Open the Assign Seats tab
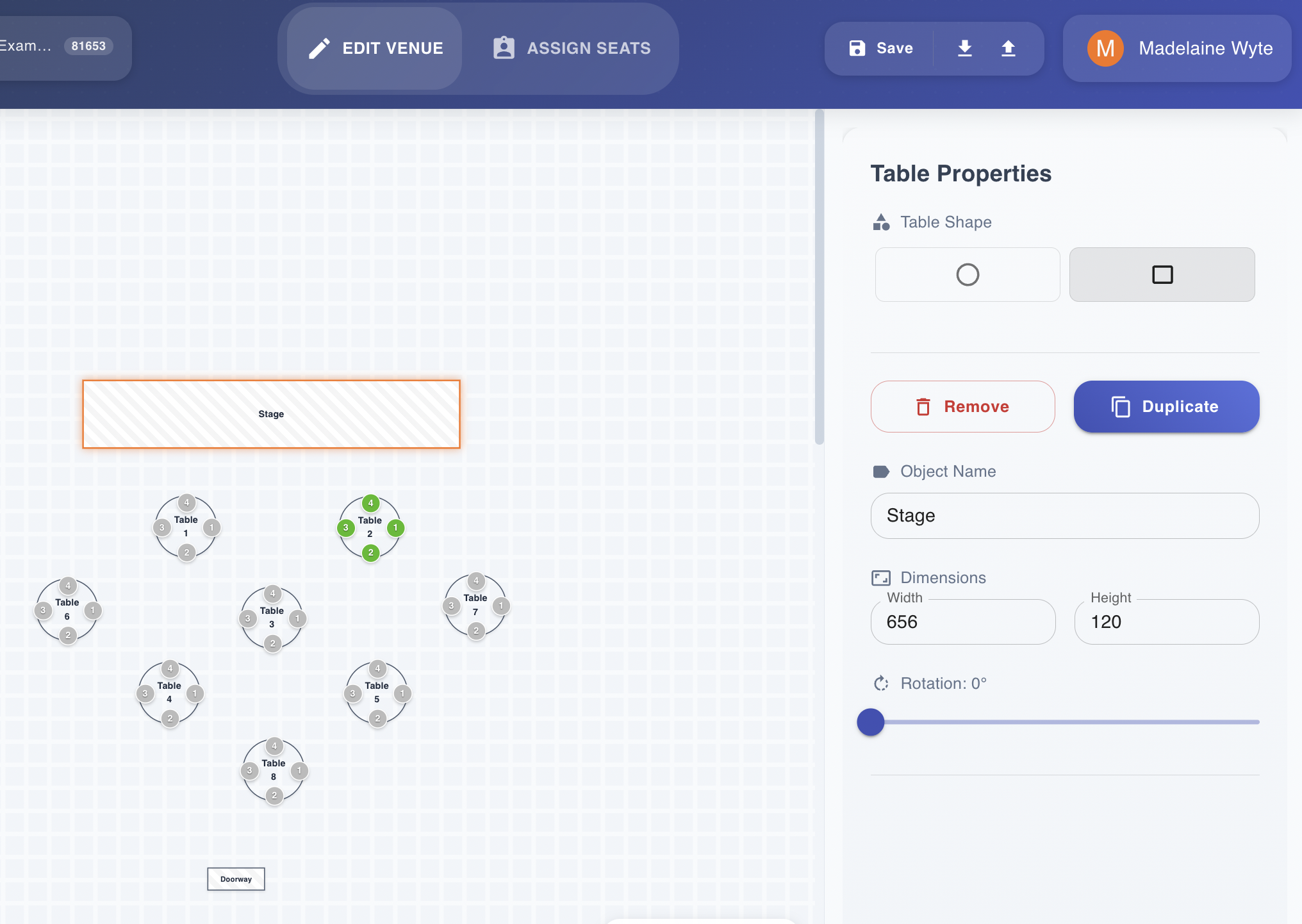 (572, 48)
